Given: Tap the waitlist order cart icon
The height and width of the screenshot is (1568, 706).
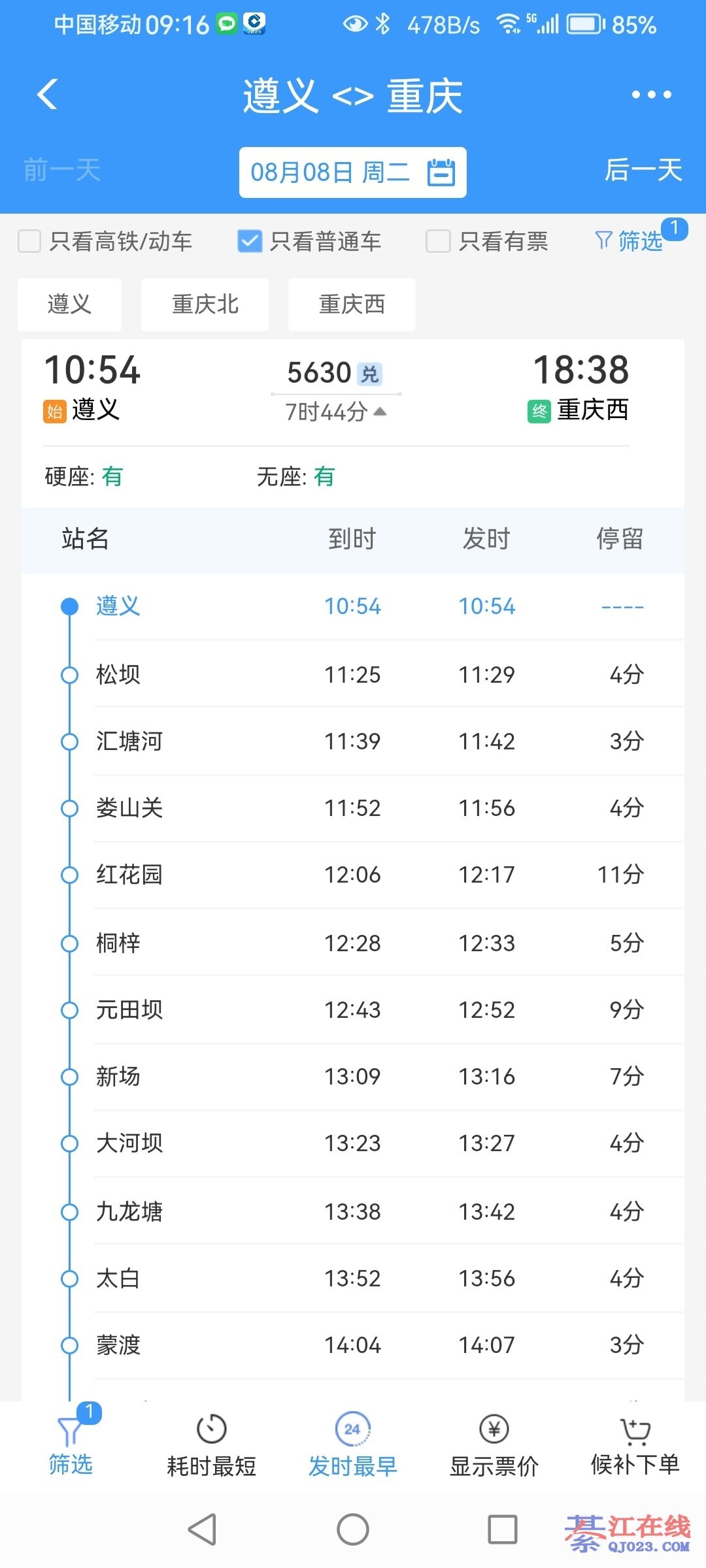Looking at the screenshot, I should [x=635, y=1429].
